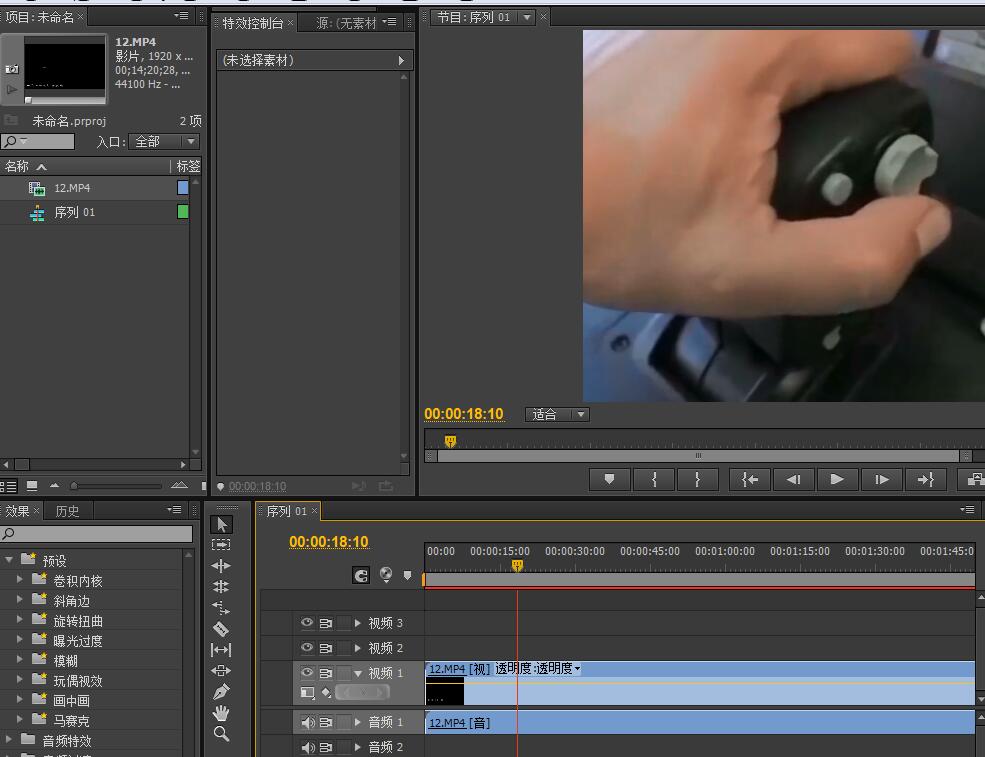Select the Slide tool
The width and height of the screenshot is (985, 757).
pyautogui.click(x=221, y=670)
